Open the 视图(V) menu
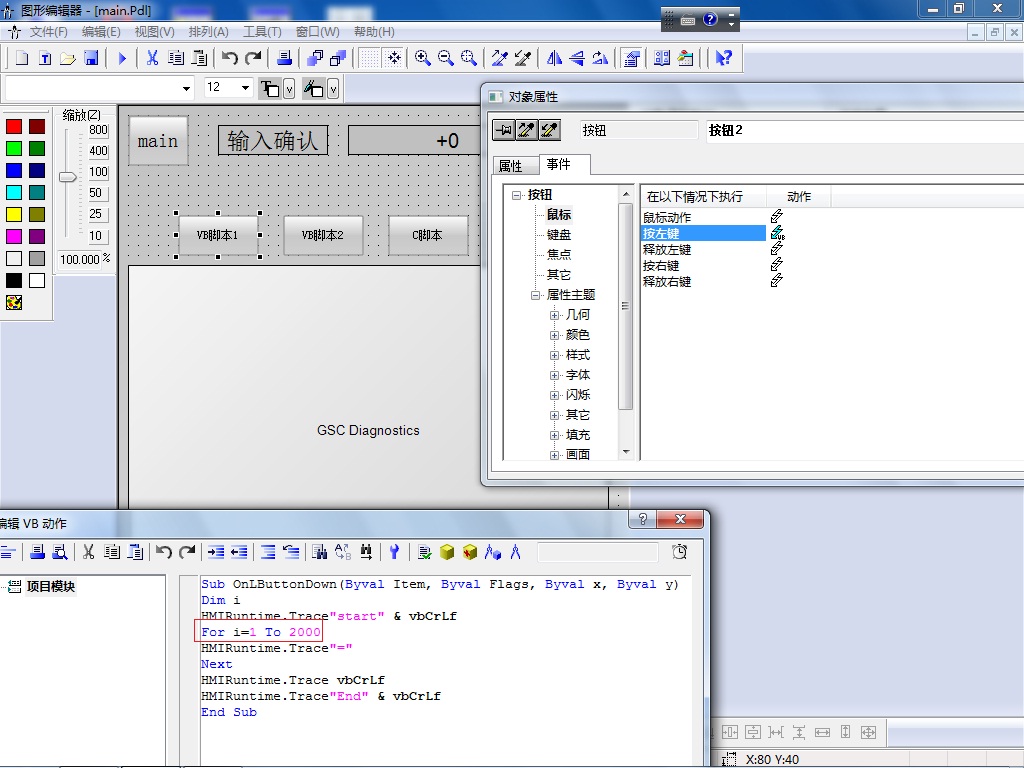1024x768 pixels. click(154, 32)
